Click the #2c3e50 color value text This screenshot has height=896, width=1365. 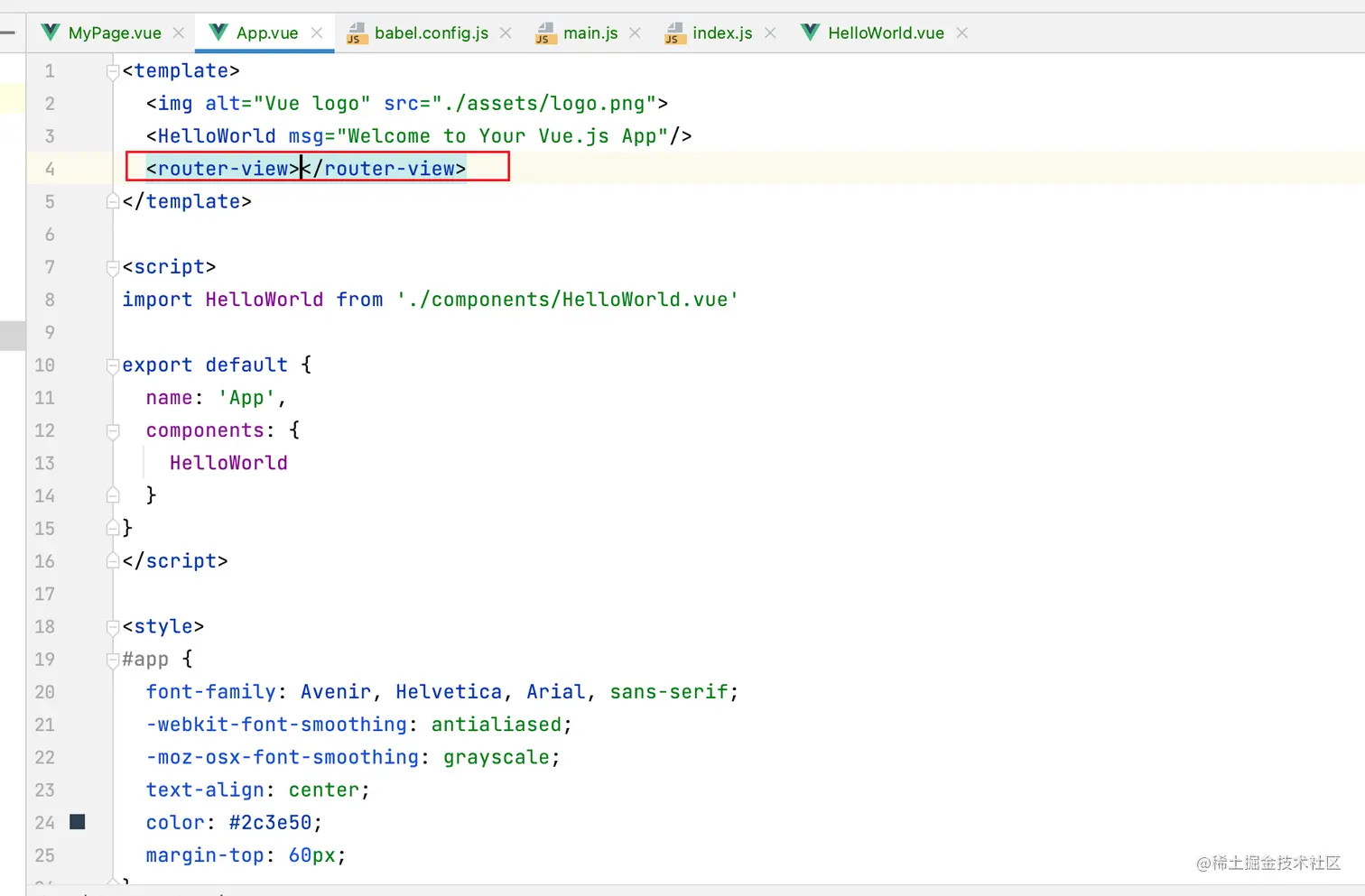[x=270, y=823]
